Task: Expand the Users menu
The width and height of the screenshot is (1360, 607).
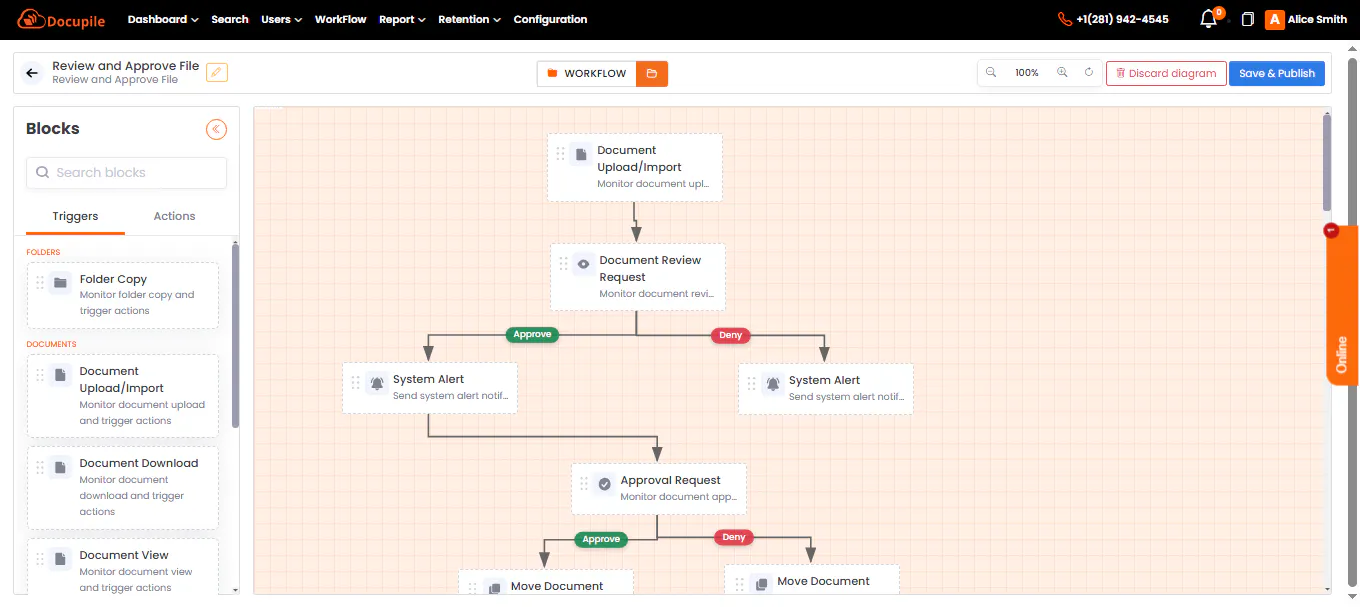Action: coord(281,19)
